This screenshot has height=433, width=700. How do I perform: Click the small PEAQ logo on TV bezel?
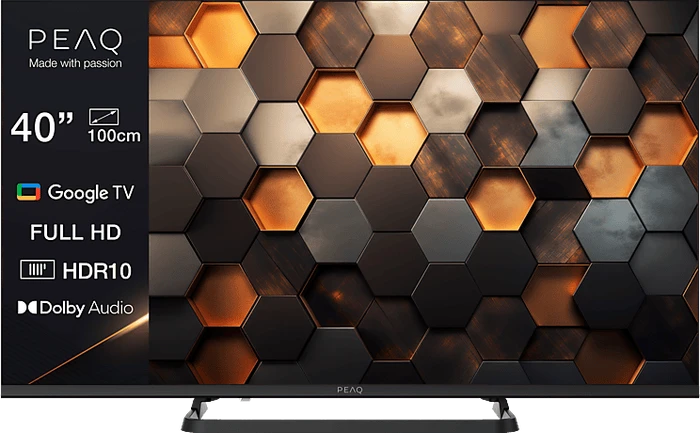[350, 390]
